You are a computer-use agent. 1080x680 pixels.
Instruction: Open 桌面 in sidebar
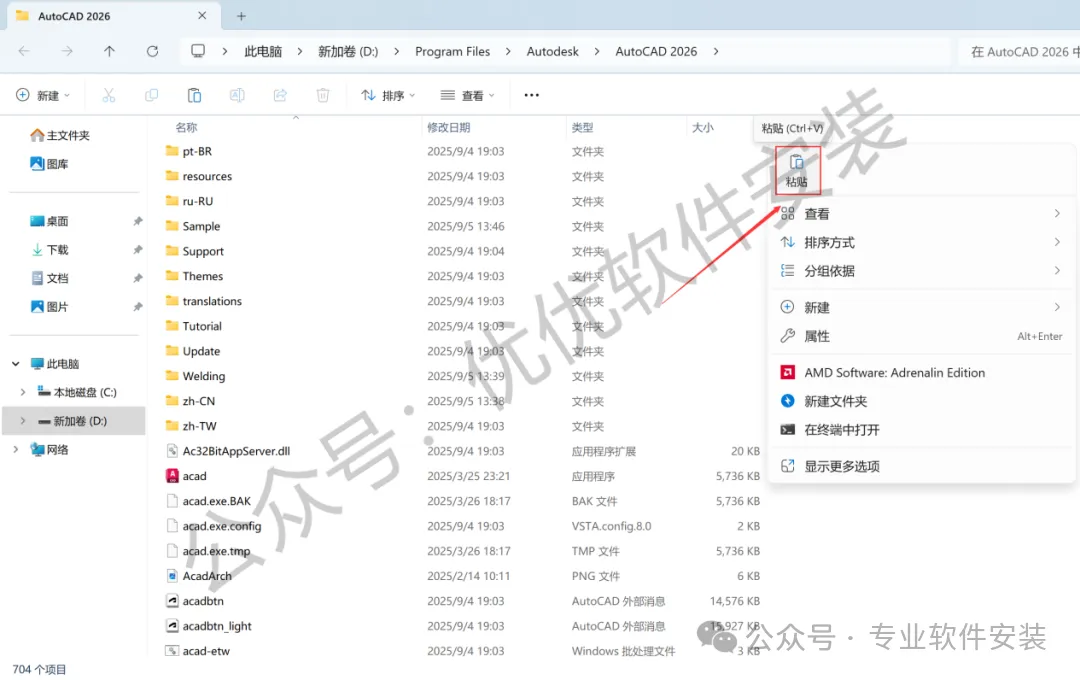coord(49,221)
